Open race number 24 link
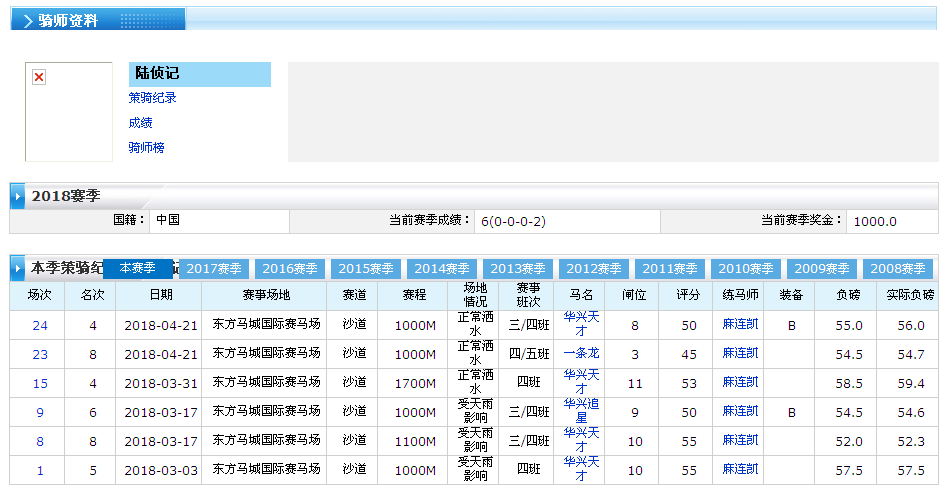Image resolution: width=949 pixels, height=496 pixels. [x=40, y=325]
